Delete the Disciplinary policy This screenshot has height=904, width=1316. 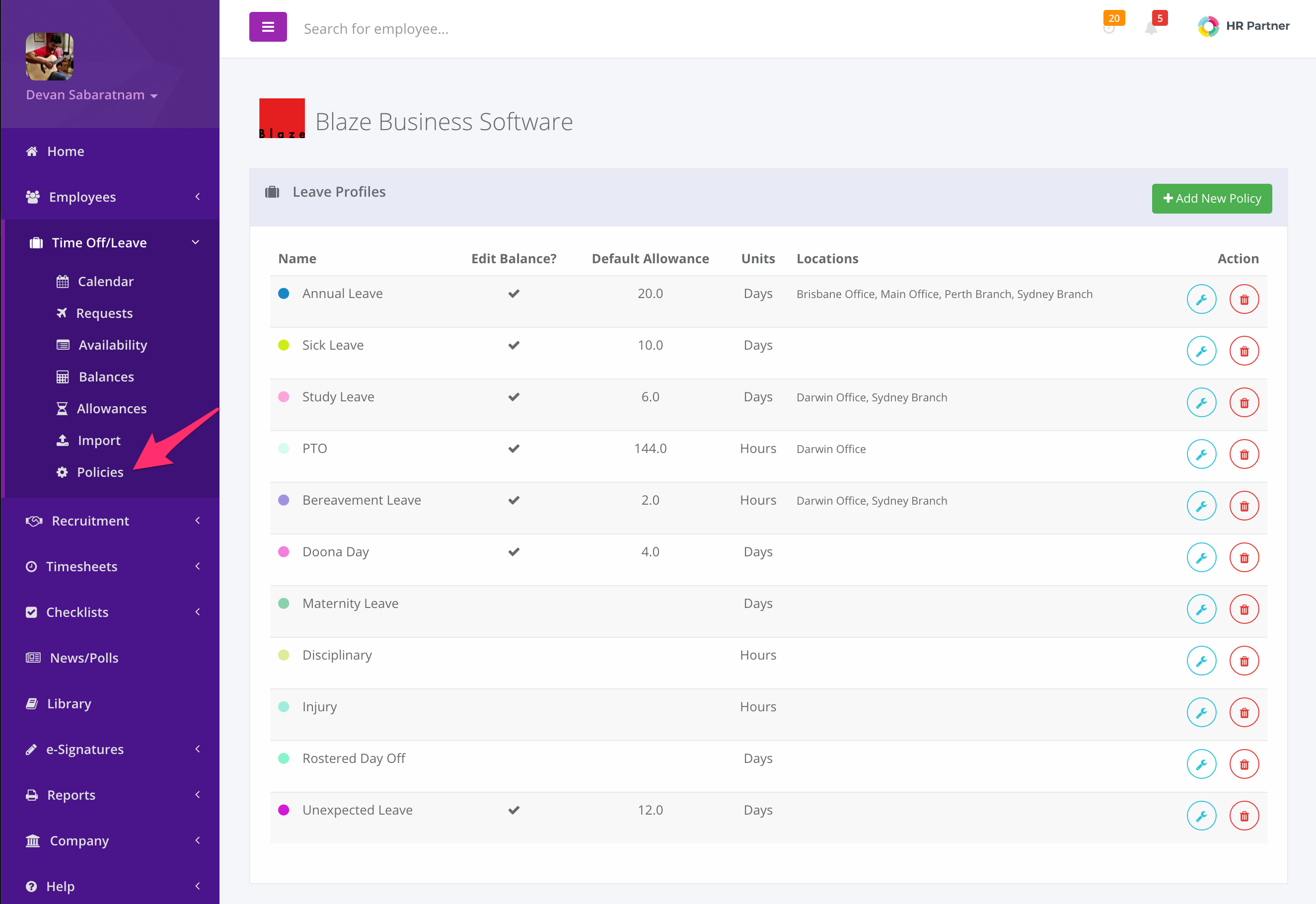(x=1243, y=661)
